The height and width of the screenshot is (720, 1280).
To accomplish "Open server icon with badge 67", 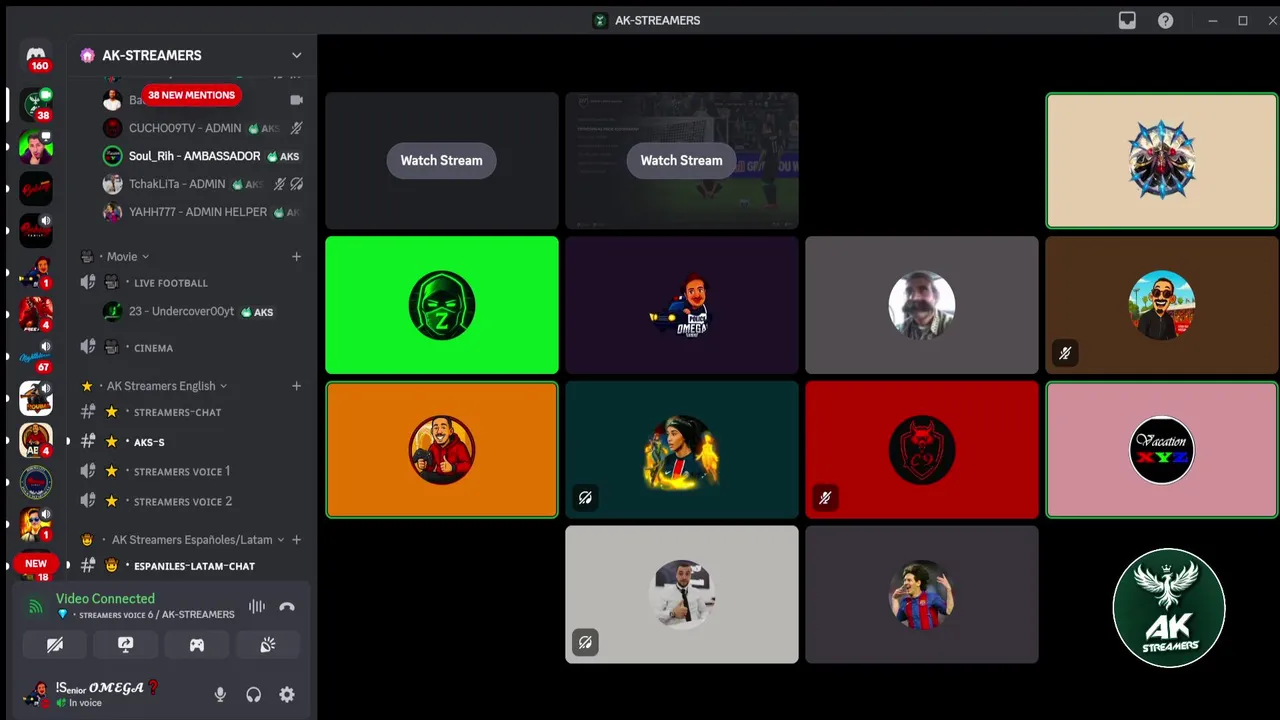I will (36, 356).
